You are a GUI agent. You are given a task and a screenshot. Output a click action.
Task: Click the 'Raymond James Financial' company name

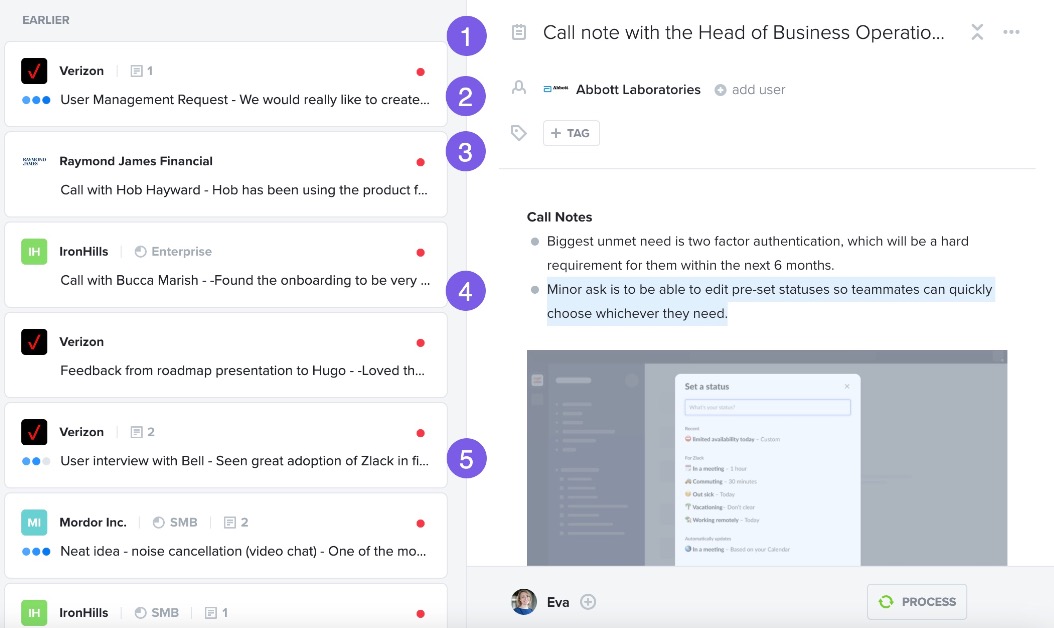click(x=136, y=161)
